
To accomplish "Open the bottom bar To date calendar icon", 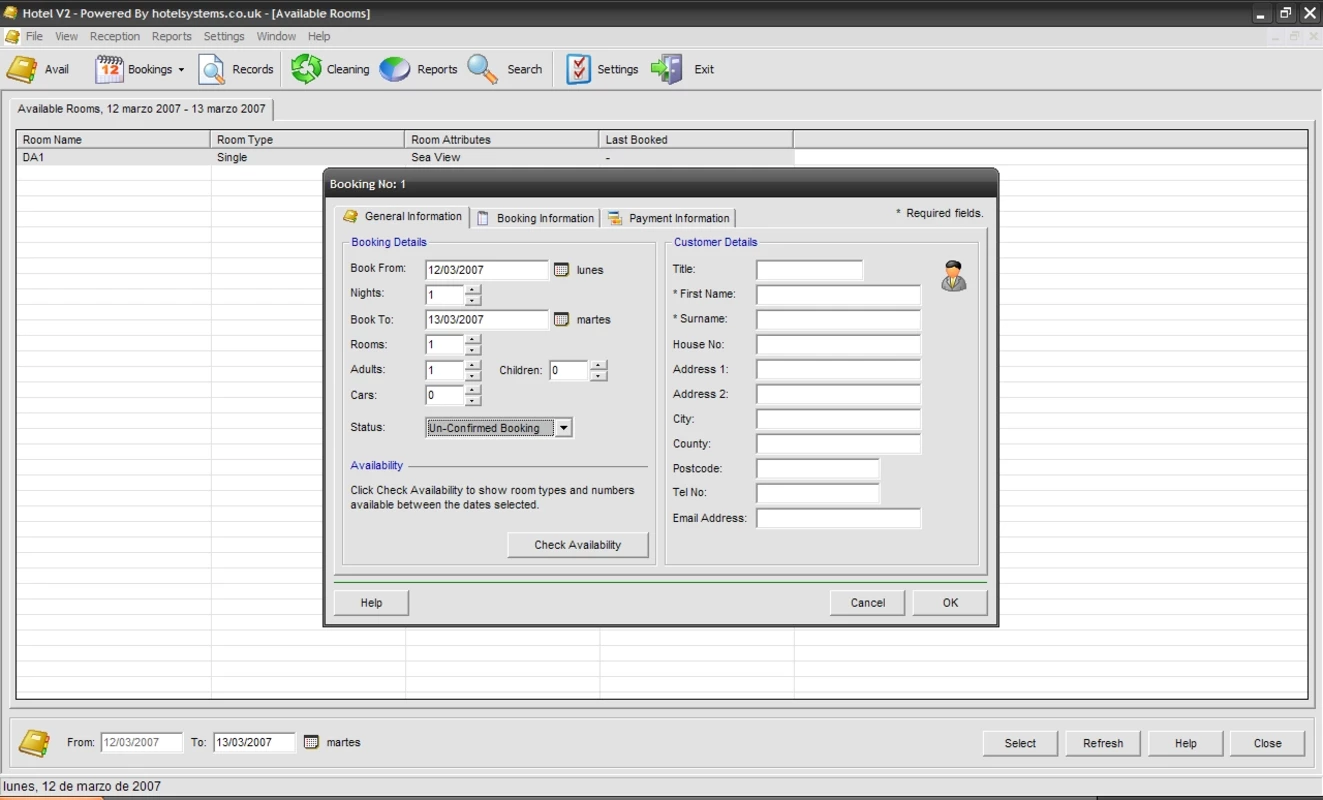I will point(311,742).
